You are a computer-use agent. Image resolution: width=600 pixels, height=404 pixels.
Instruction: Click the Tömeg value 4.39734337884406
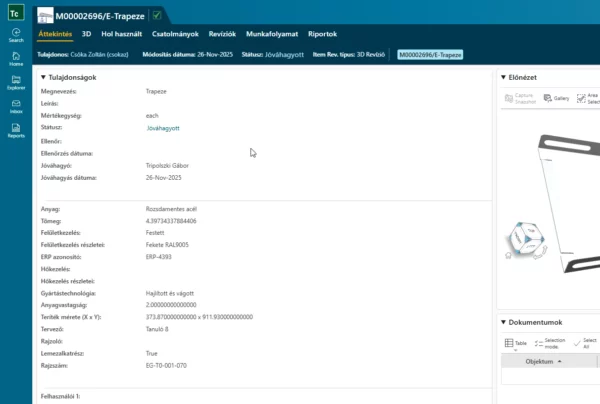171,221
